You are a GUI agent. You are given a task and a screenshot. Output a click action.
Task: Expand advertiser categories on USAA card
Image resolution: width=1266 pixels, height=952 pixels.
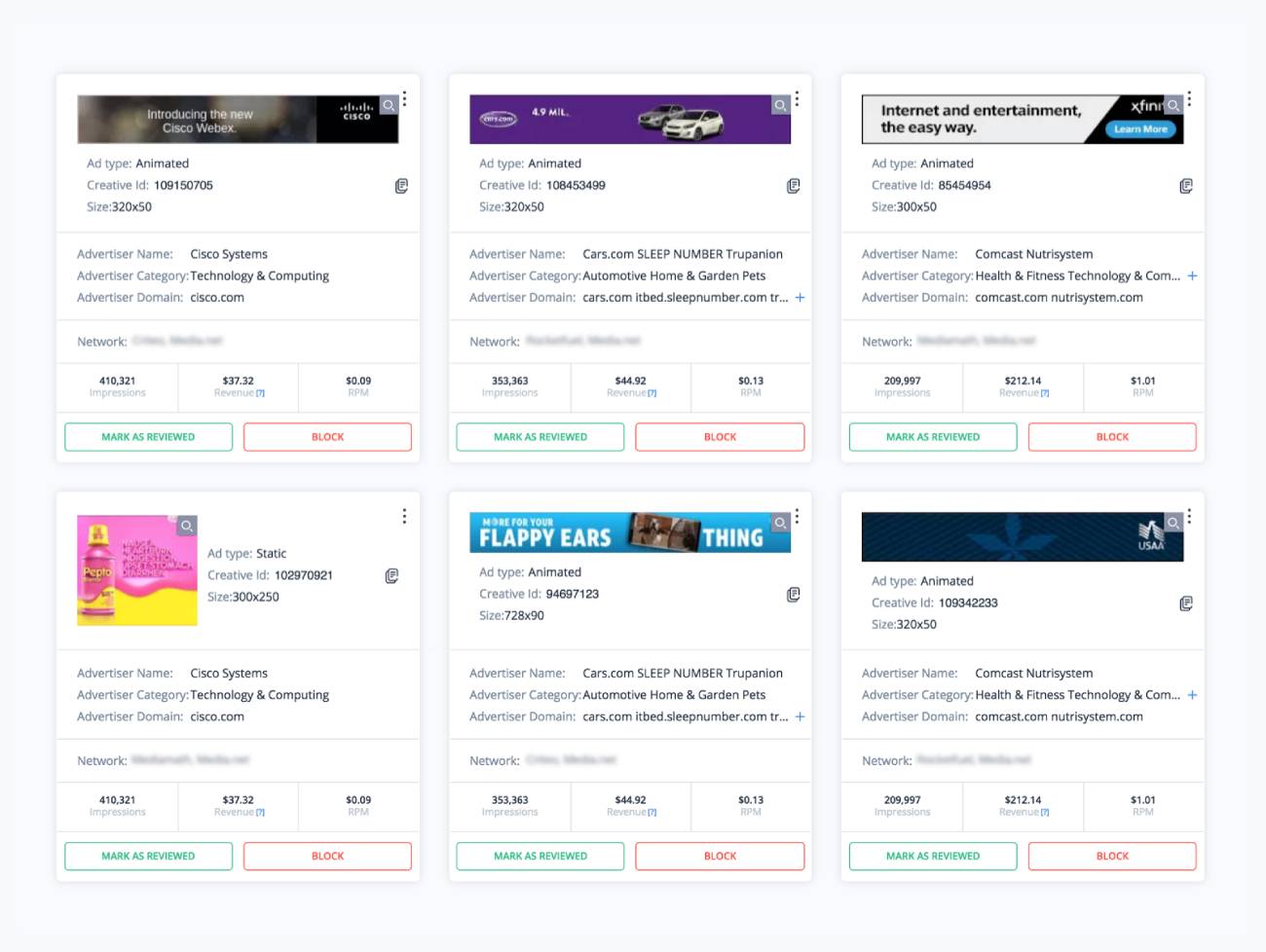coord(1192,695)
